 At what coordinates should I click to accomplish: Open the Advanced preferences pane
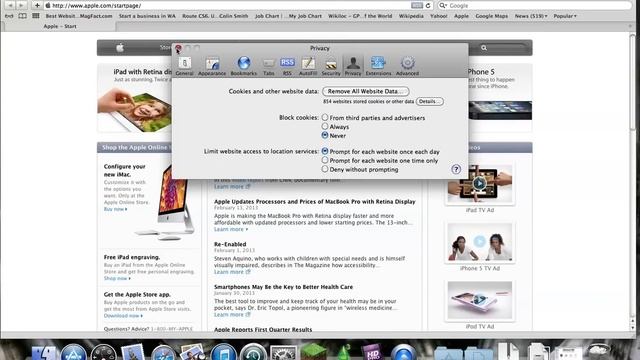pos(407,66)
